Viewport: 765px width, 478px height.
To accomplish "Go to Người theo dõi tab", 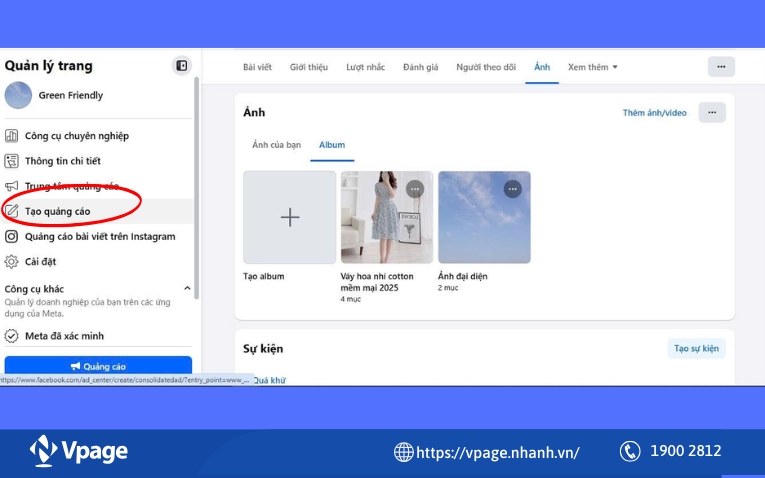I will coord(486,67).
